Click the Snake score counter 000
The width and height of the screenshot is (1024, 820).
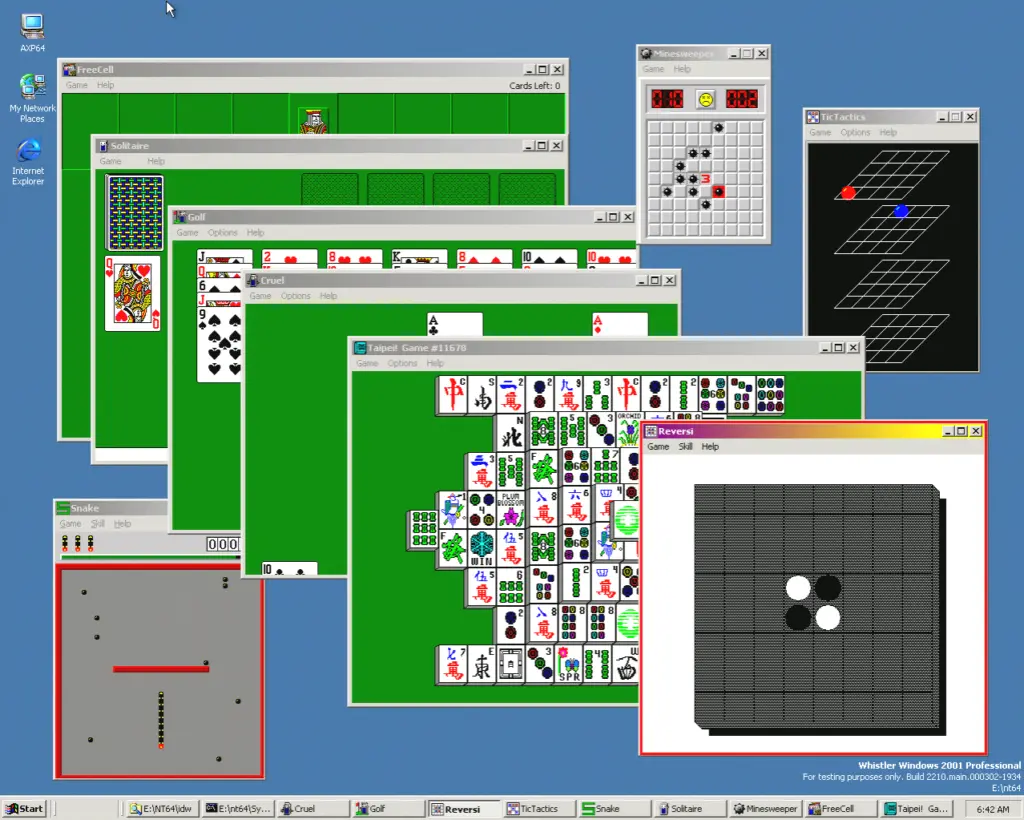tap(223, 544)
